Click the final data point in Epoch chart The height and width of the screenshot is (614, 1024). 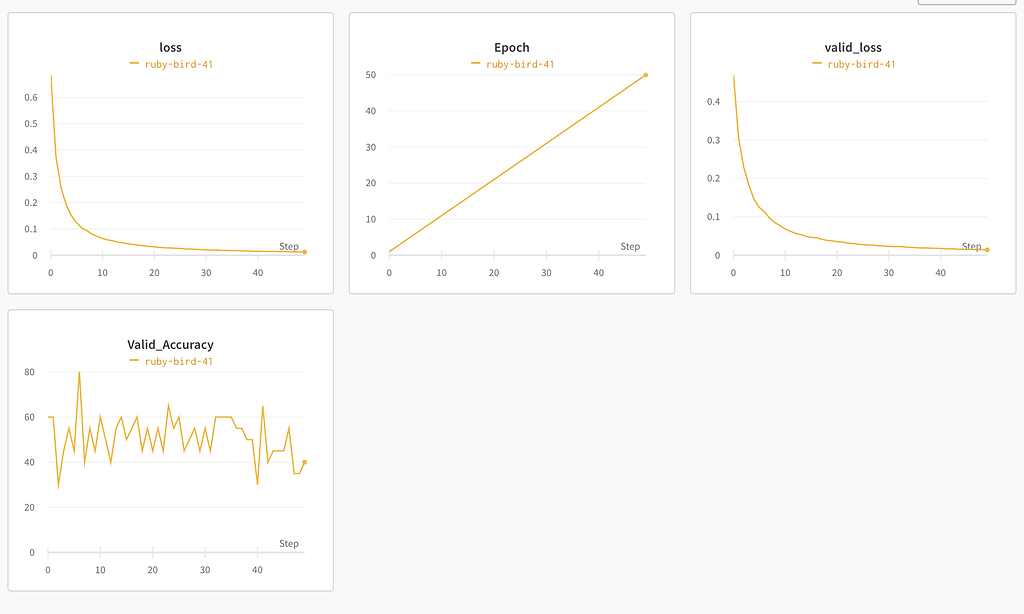point(645,74)
